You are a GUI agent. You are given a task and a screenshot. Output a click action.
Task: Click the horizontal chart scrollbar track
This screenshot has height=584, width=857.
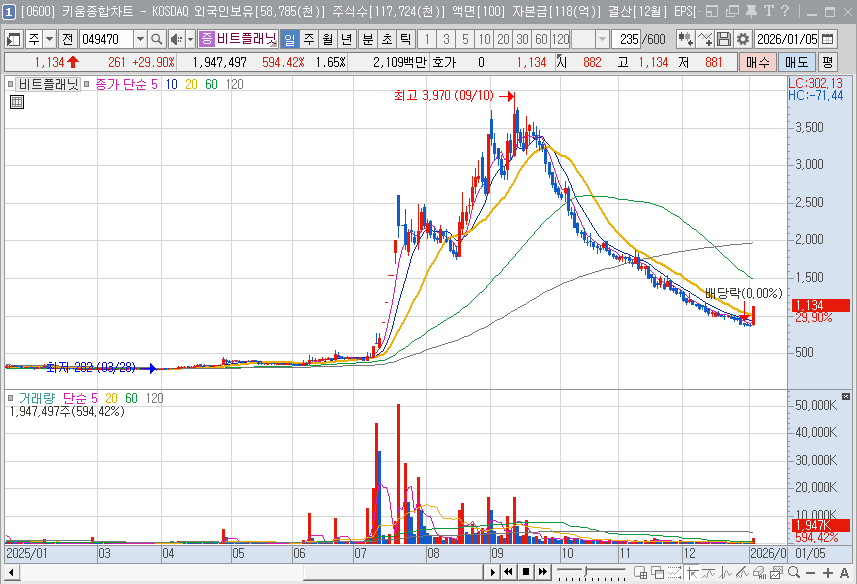point(250,573)
